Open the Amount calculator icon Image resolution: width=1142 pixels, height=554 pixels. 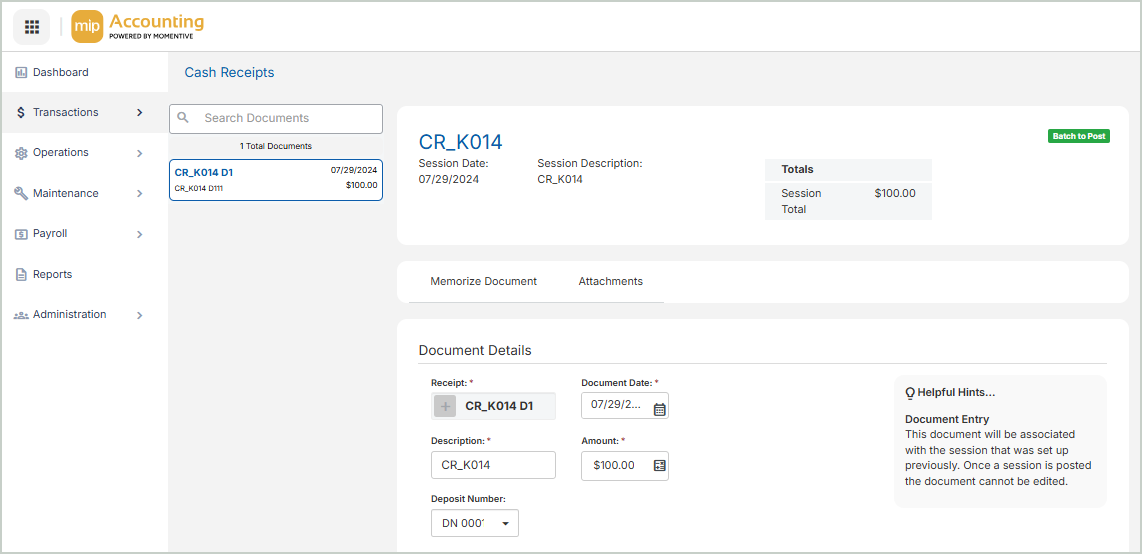[x=659, y=466]
